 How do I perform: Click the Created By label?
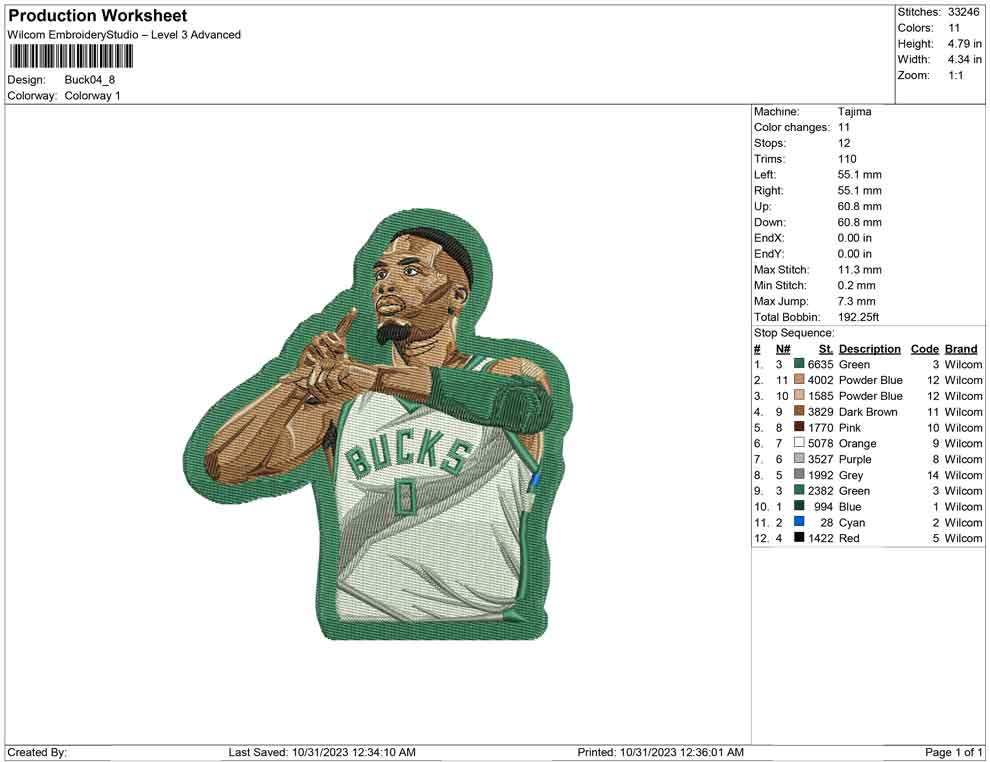point(37,752)
